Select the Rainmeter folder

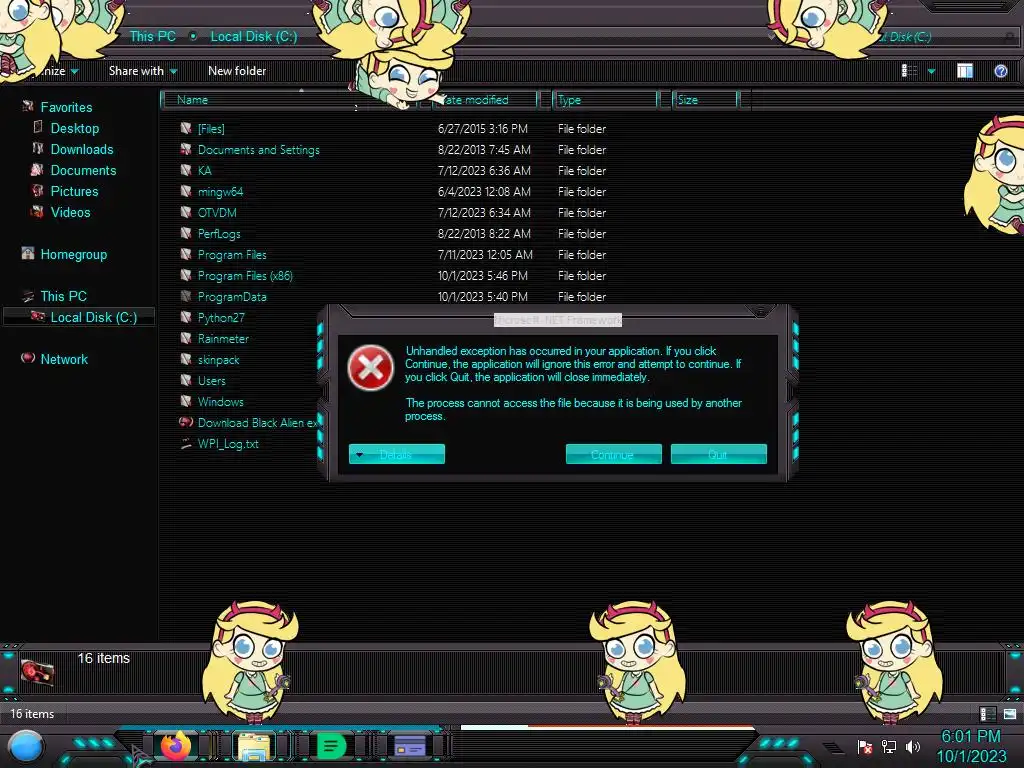pos(223,338)
